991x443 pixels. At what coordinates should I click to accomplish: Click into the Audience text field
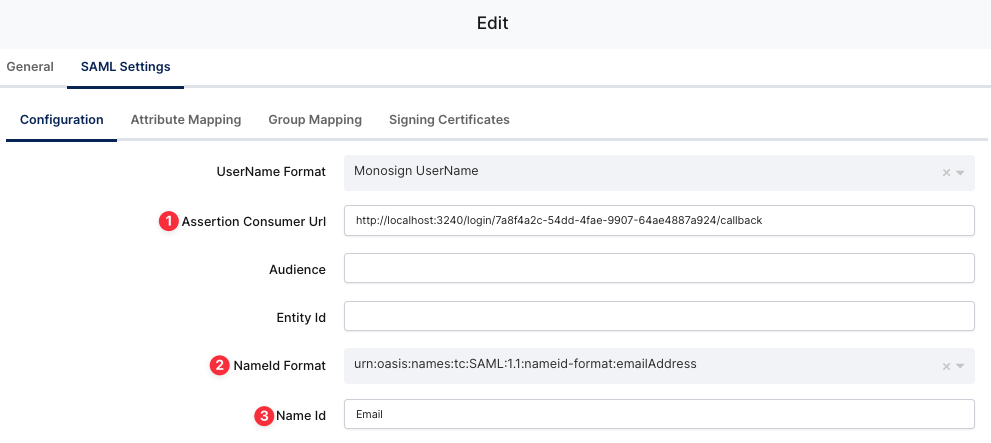coord(659,269)
